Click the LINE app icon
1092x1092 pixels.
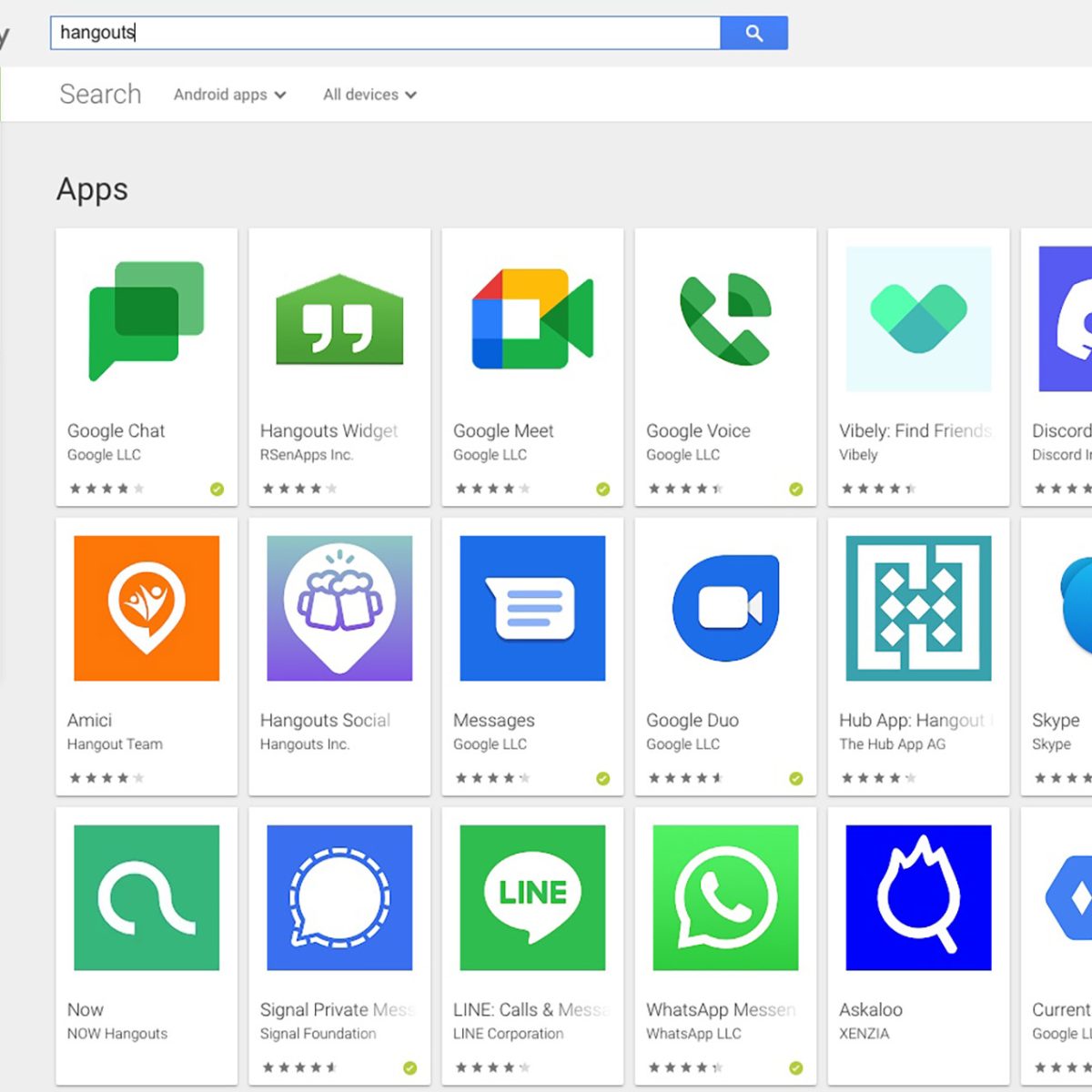pyautogui.click(x=532, y=897)
